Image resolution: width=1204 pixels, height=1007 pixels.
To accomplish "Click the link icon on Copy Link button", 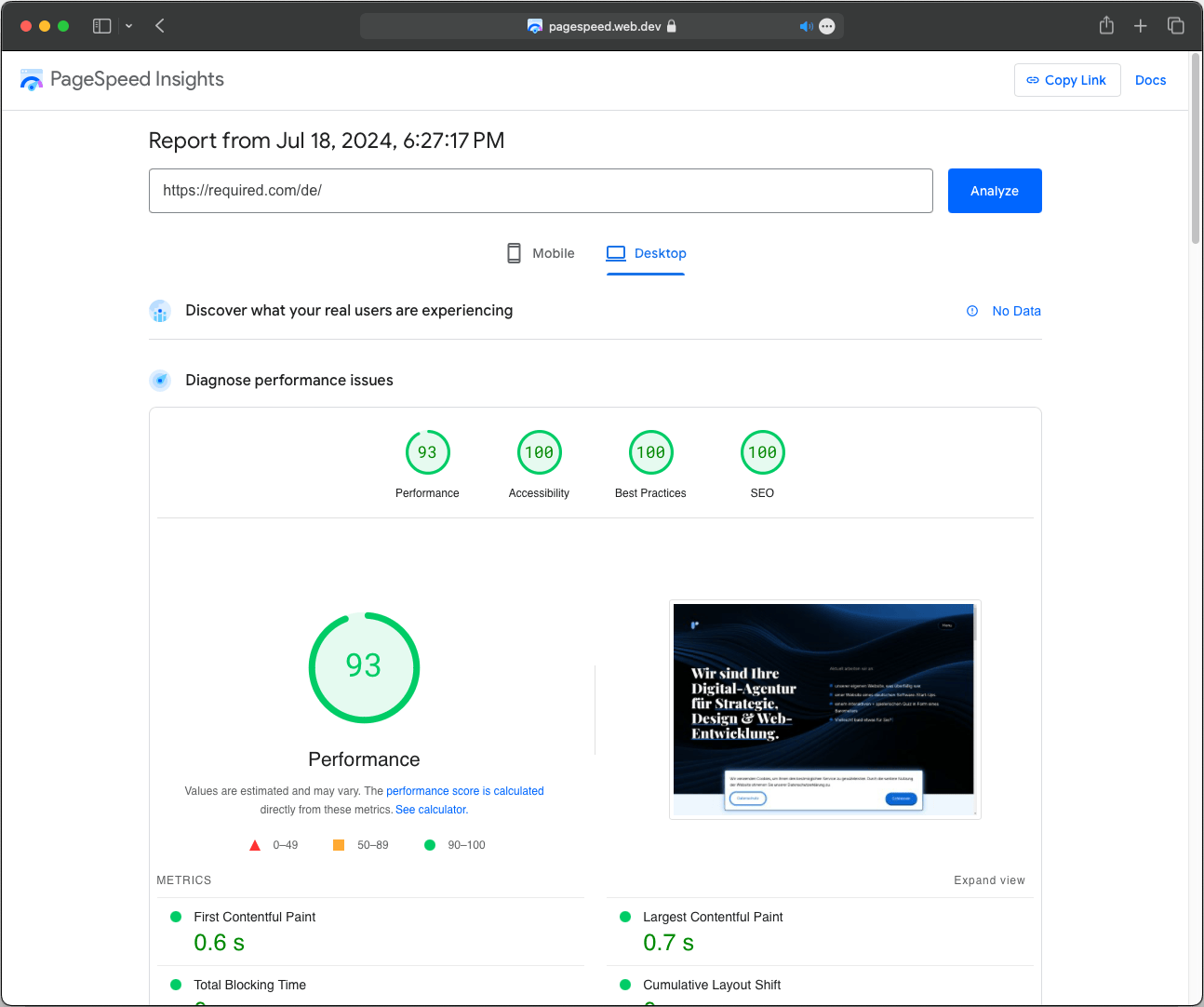I will 1033,80.
